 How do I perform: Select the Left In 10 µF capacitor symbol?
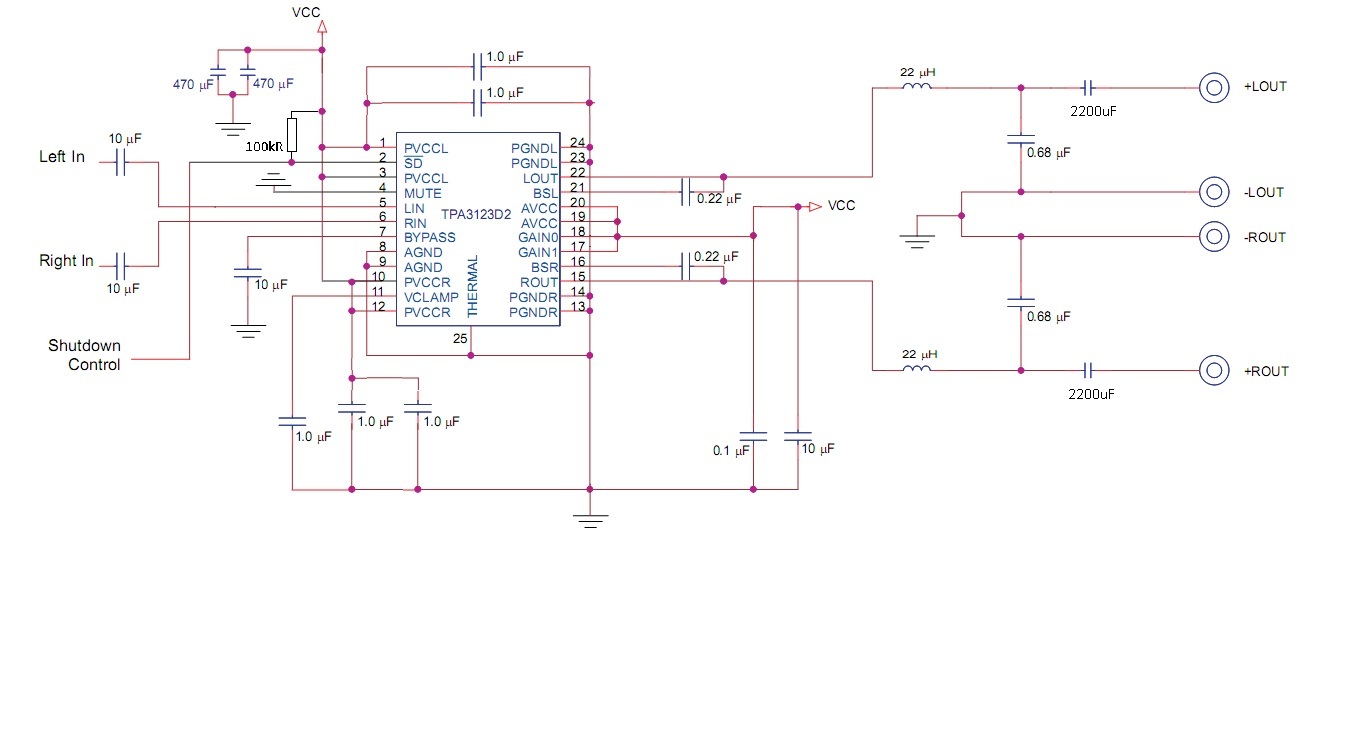(x=122, y=162)
